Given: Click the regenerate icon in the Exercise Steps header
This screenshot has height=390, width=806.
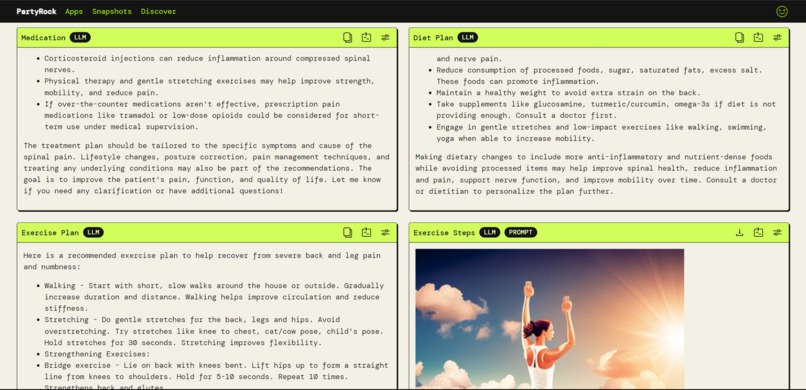Looking at the screenshot, I should point(758,233).
